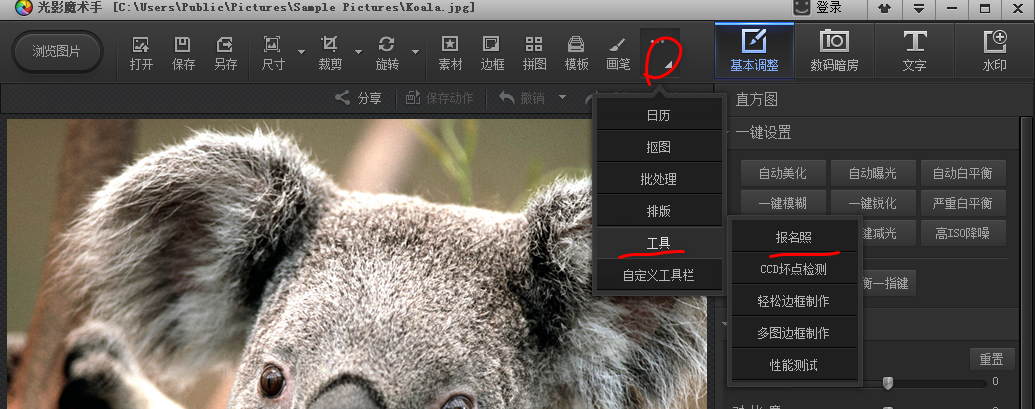The width and height of the screenshot is (1035, 409).
Task: Choose Layout (排版) menu item
Action: (659, 211)
